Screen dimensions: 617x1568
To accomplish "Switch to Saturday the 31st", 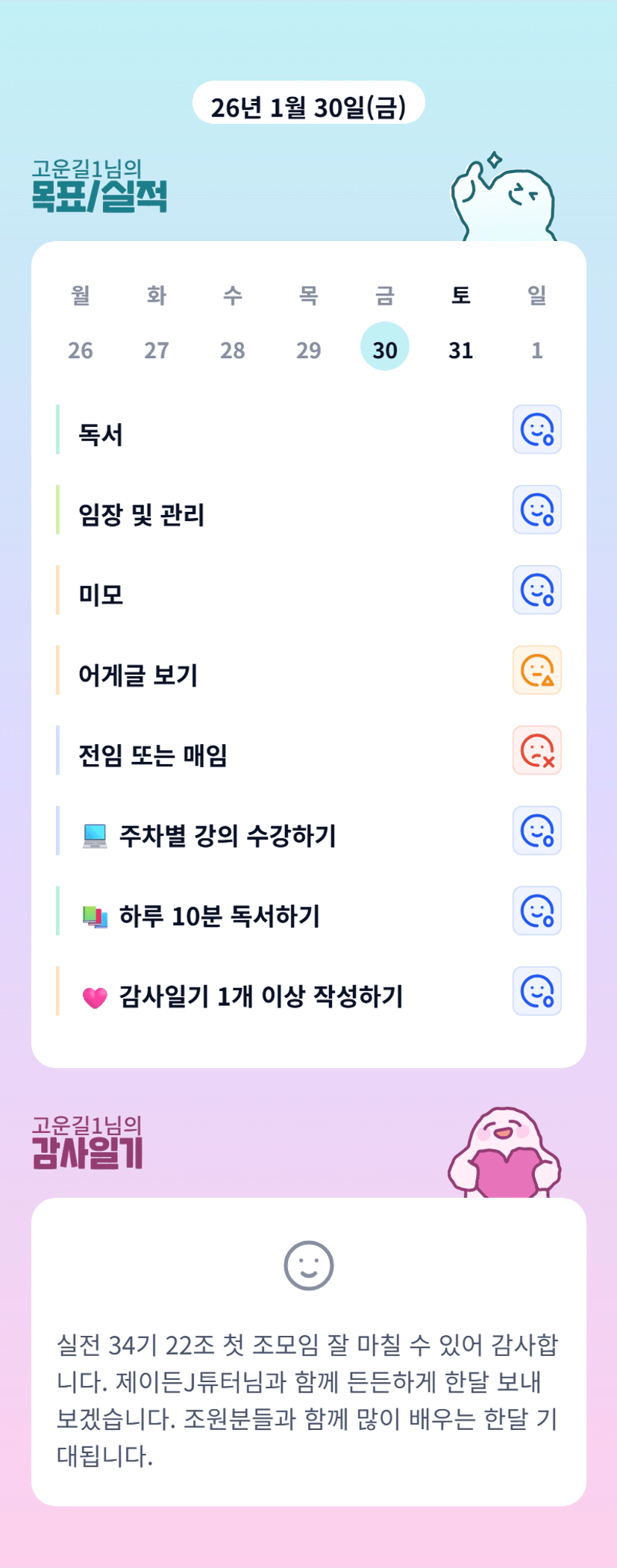I will click(x=461, y=349).
